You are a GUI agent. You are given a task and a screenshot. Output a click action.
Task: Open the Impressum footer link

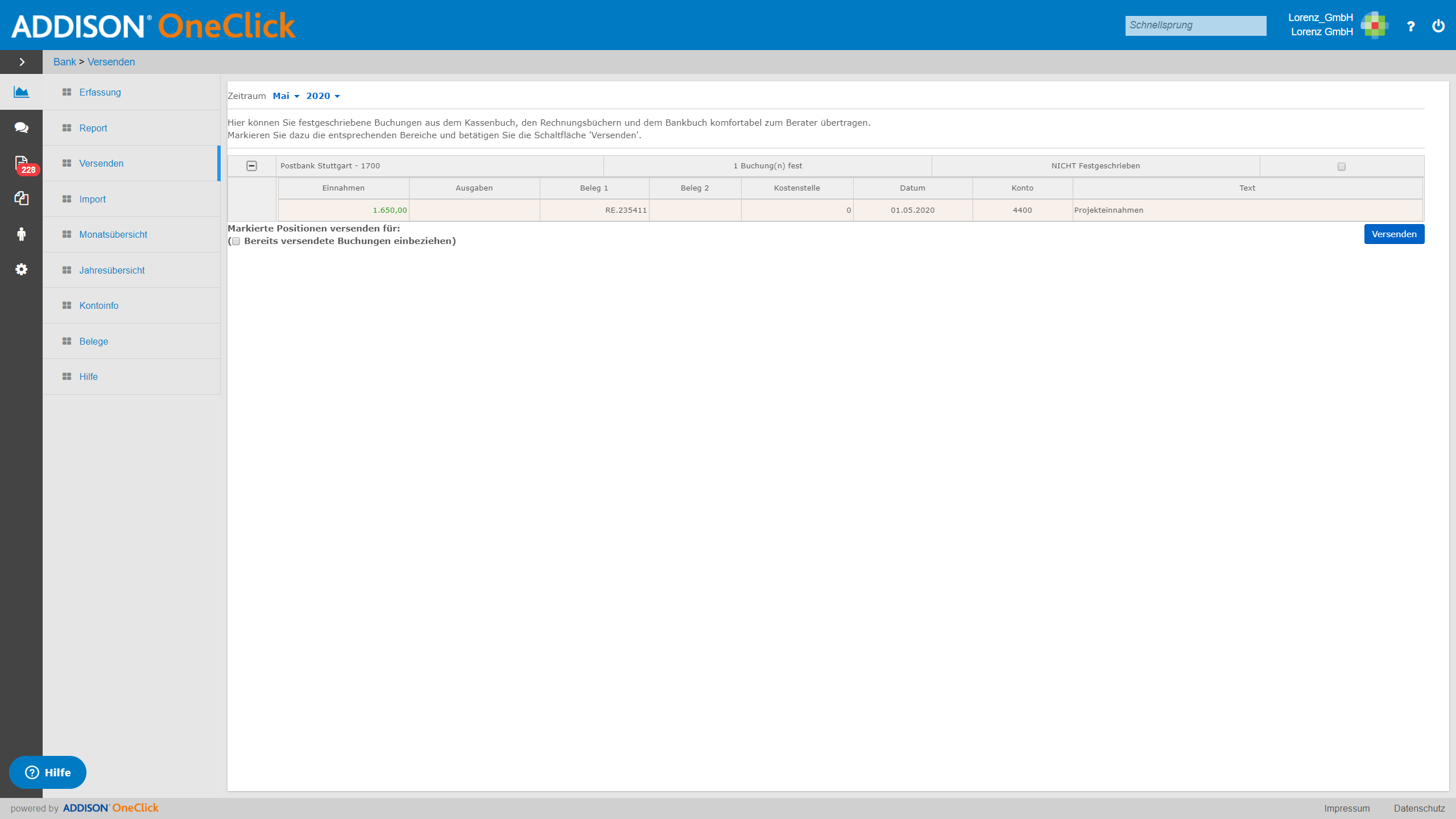click(1346, 808)
